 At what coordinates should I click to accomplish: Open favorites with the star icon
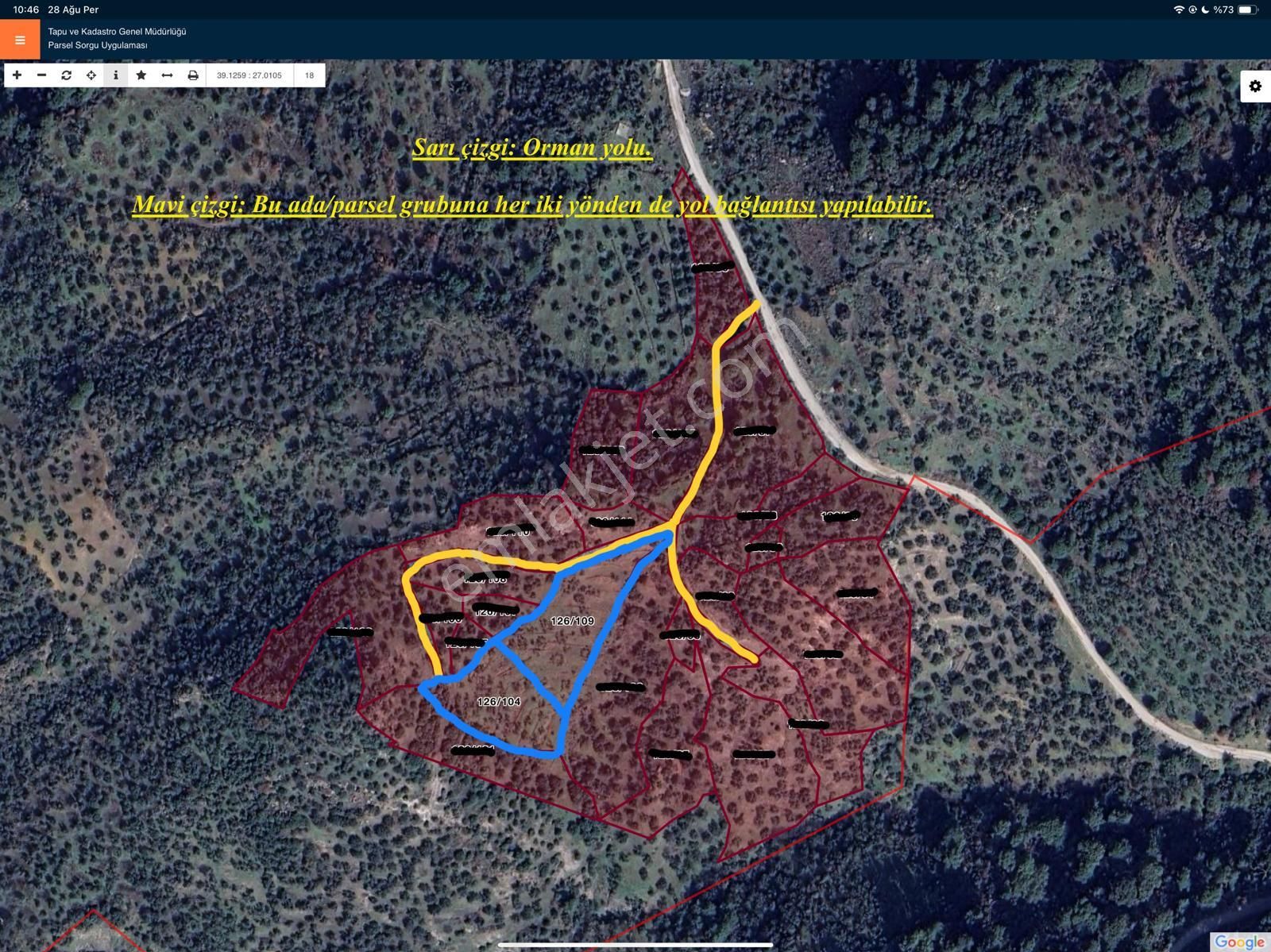(x=141, y=75)
